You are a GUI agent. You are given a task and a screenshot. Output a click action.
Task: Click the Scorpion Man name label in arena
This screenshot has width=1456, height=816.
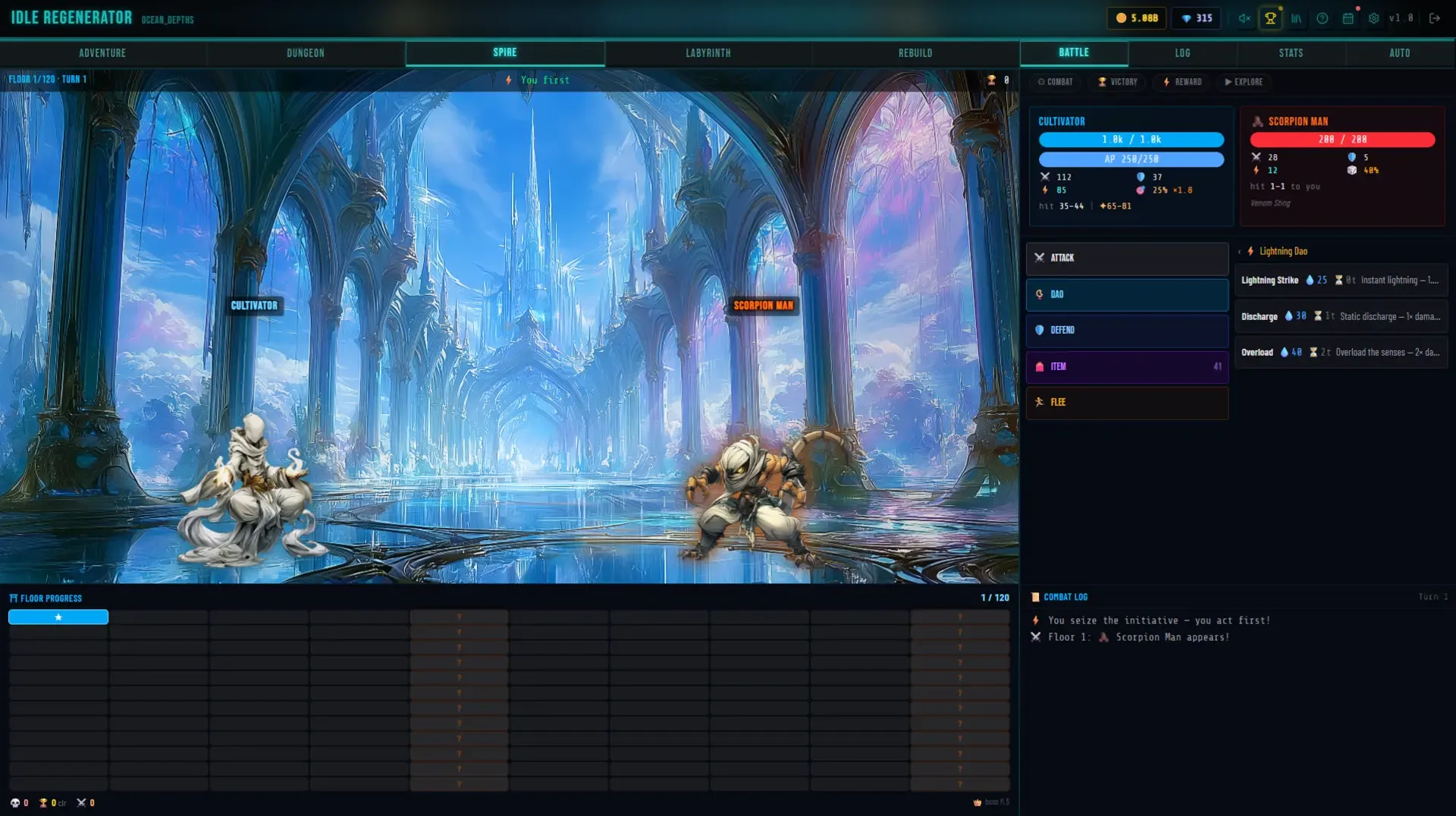[x=763, y=306]
